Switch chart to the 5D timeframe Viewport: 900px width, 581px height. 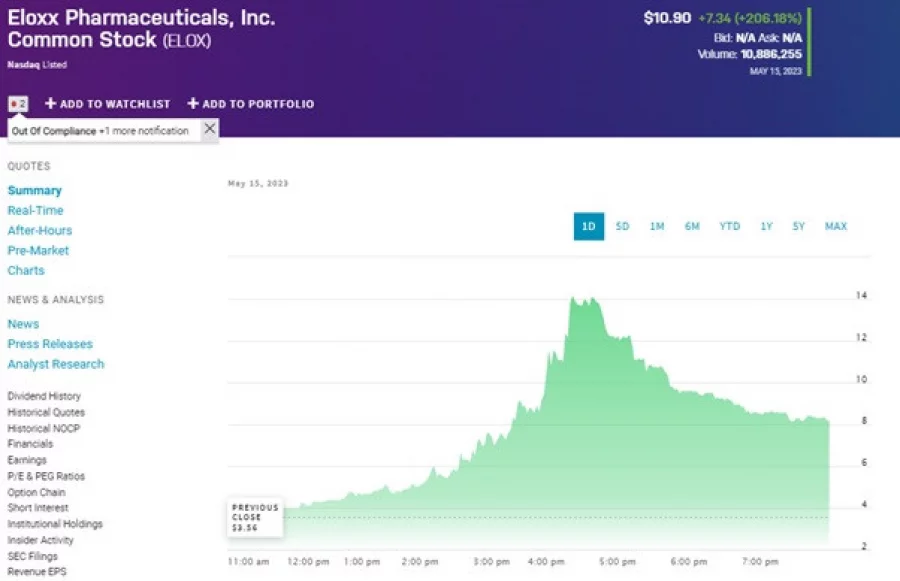[x=622, y=226]
